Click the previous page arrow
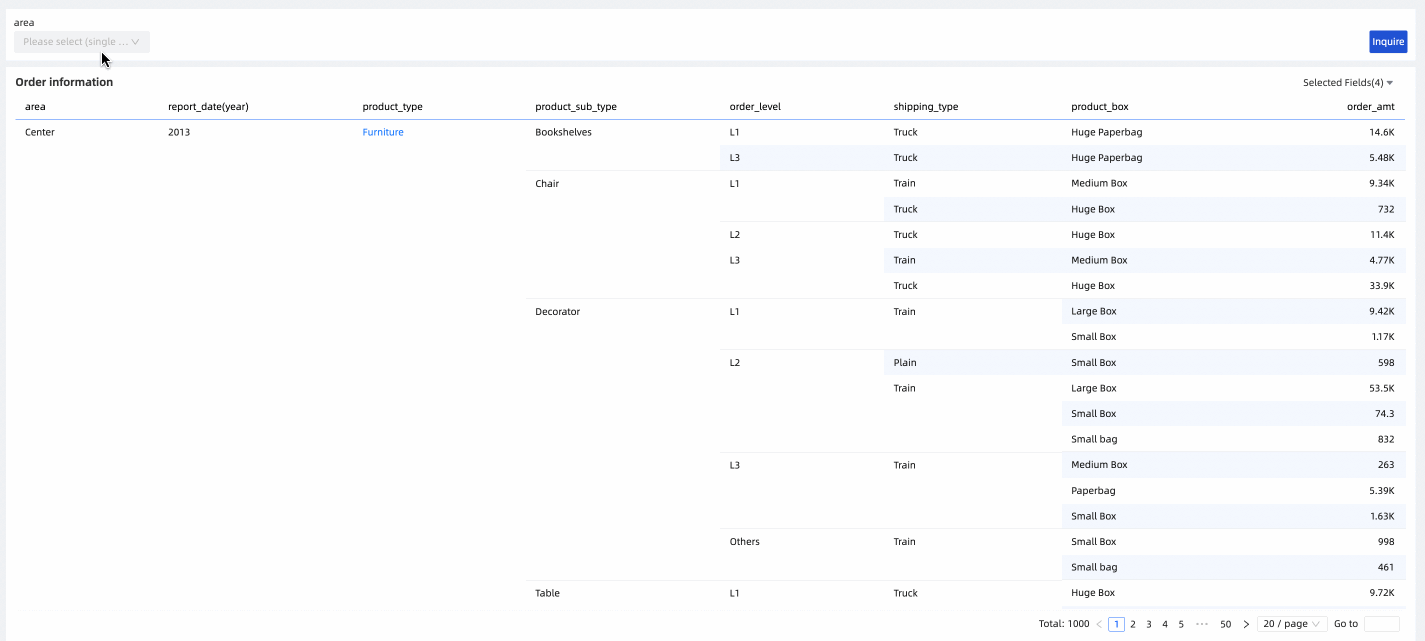This screenshot has height=641, width=1425. 1099,624
